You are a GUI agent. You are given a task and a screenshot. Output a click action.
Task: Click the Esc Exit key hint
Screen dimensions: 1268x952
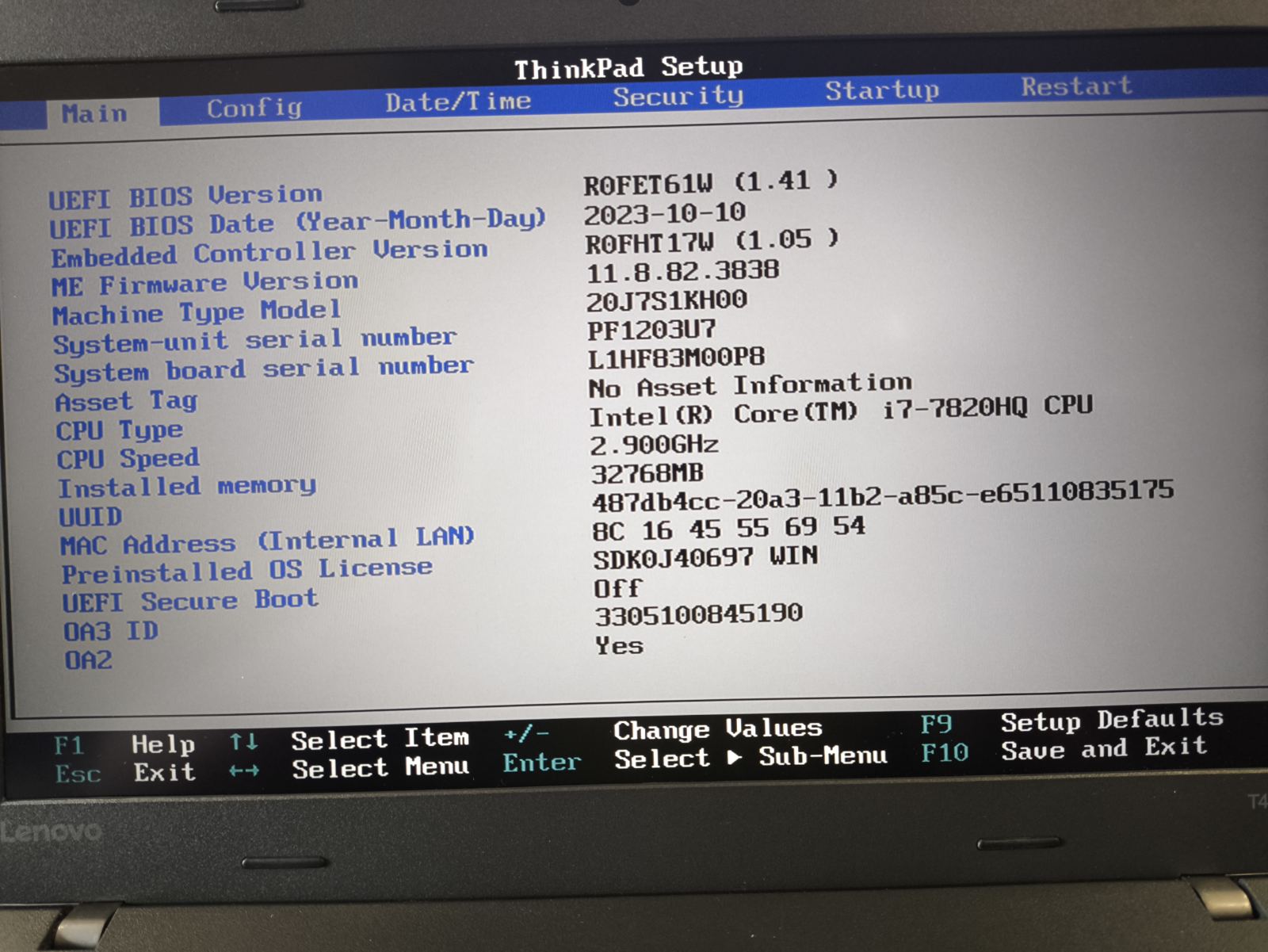coord(125,773)
